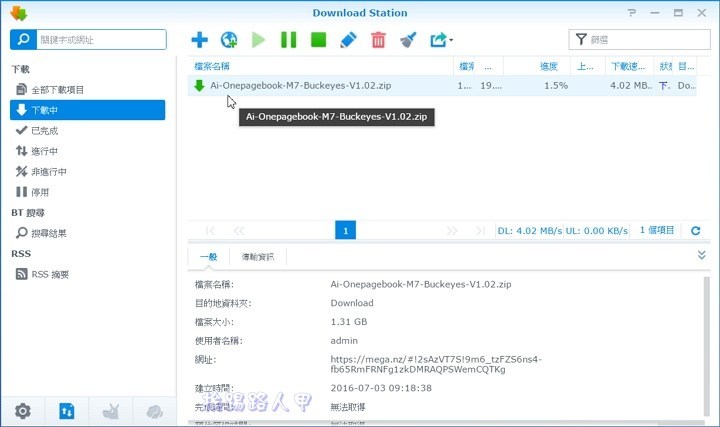Select 進行中 in sidebar
Image resolution: width=720 pixels, height=427 pixels.
pyautogui.click(x=87, y=151)
